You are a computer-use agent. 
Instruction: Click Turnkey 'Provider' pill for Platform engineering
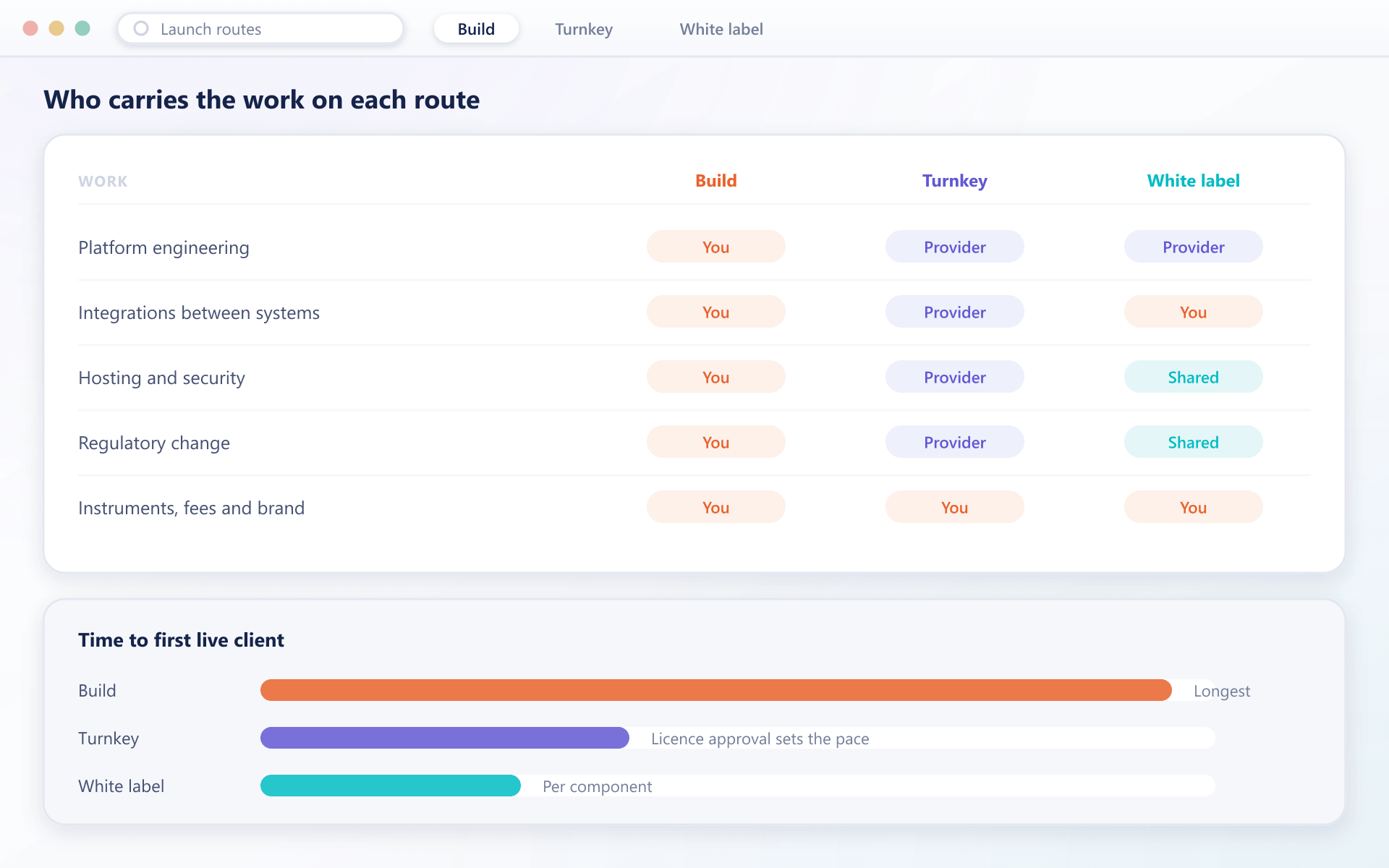tap(955, 247)
